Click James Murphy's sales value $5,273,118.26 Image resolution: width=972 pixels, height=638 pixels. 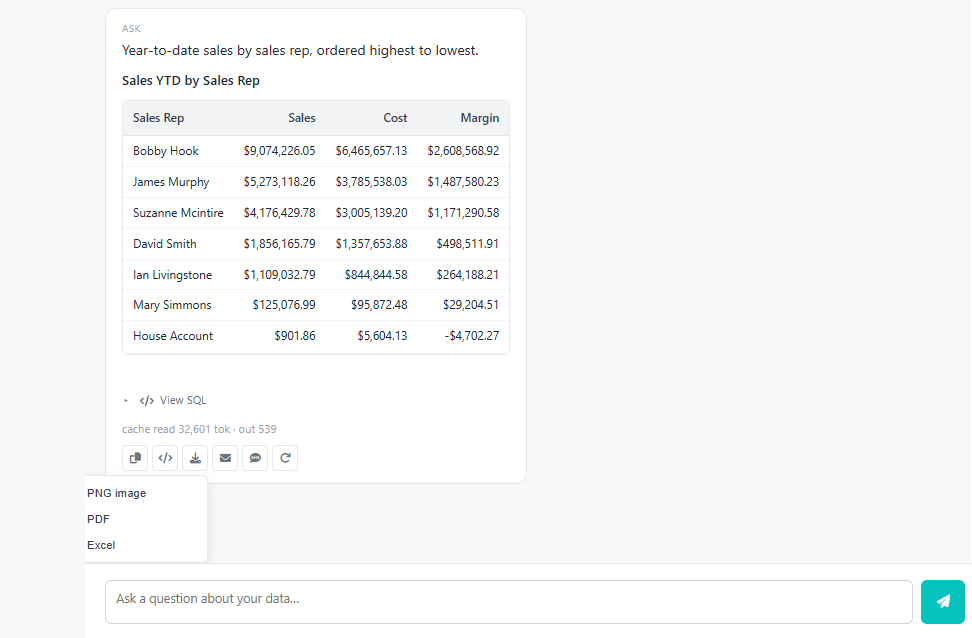(280, 182)
